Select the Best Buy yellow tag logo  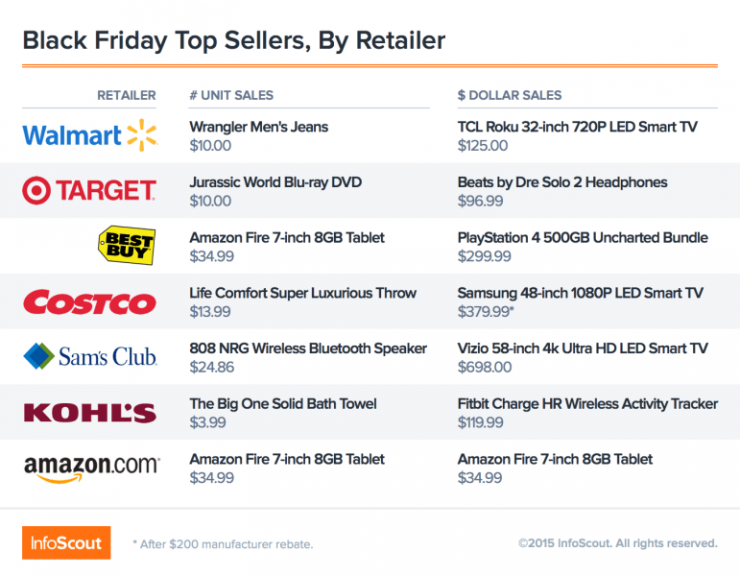tap(127, 245)
